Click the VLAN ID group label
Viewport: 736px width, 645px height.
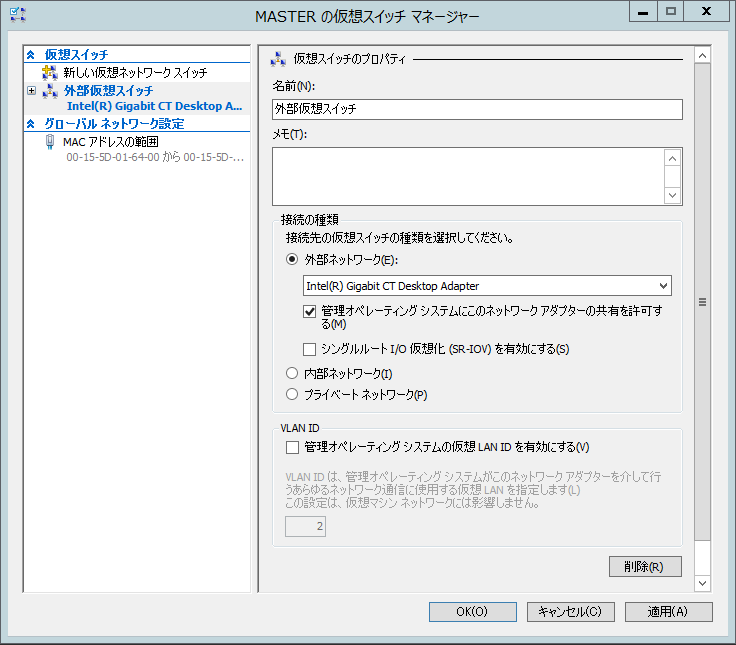(299, 428)
